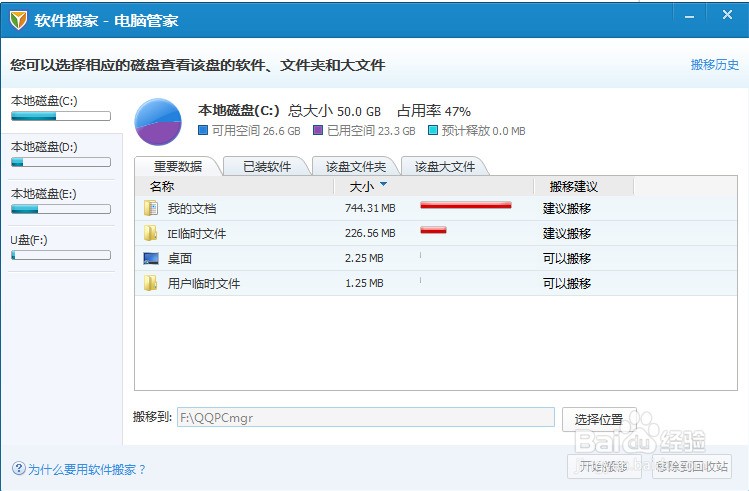Click the IE临时文件 folder icon
This screenshot has width=749, height=491.
[x=150, y=233]
